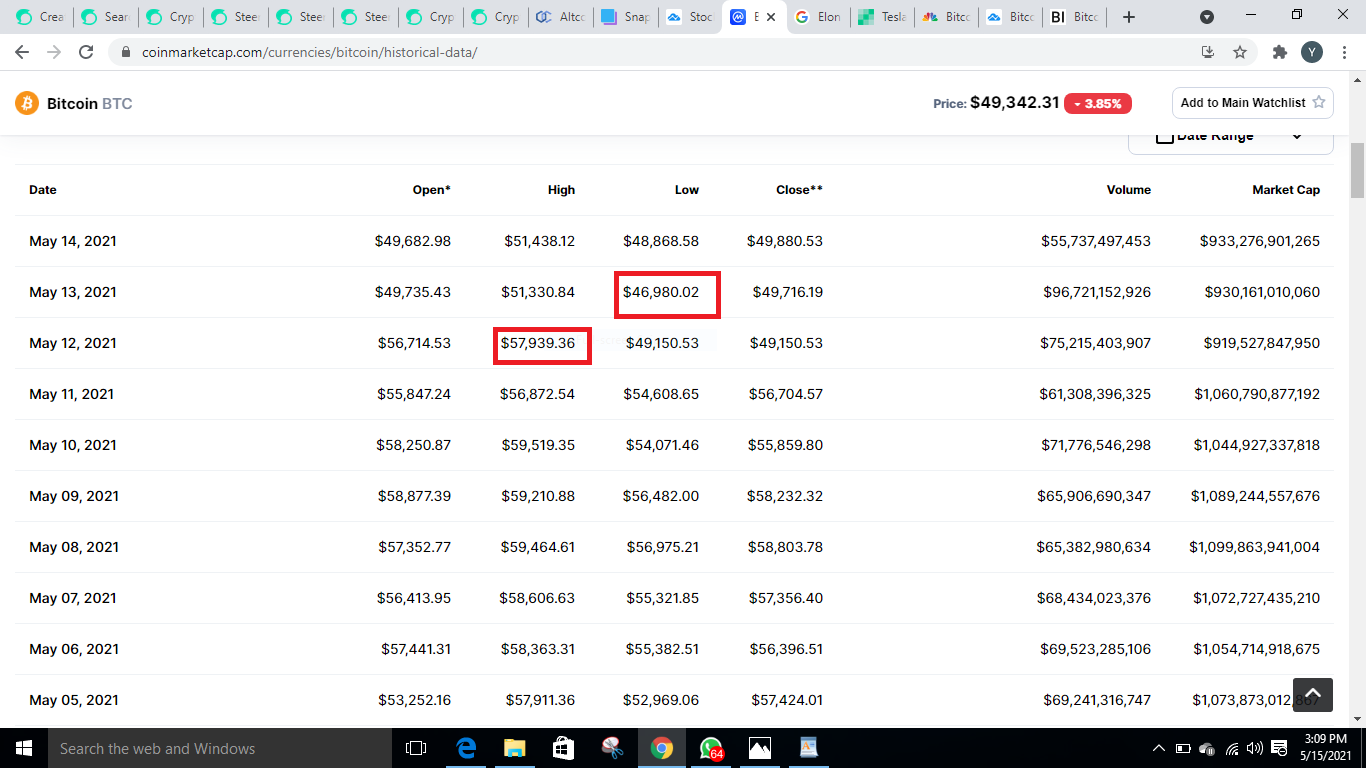This screenshot has width=1366, height=768.
Task: Open the Chrome tab search dropdown arrow
Action: pos(1207,17)
